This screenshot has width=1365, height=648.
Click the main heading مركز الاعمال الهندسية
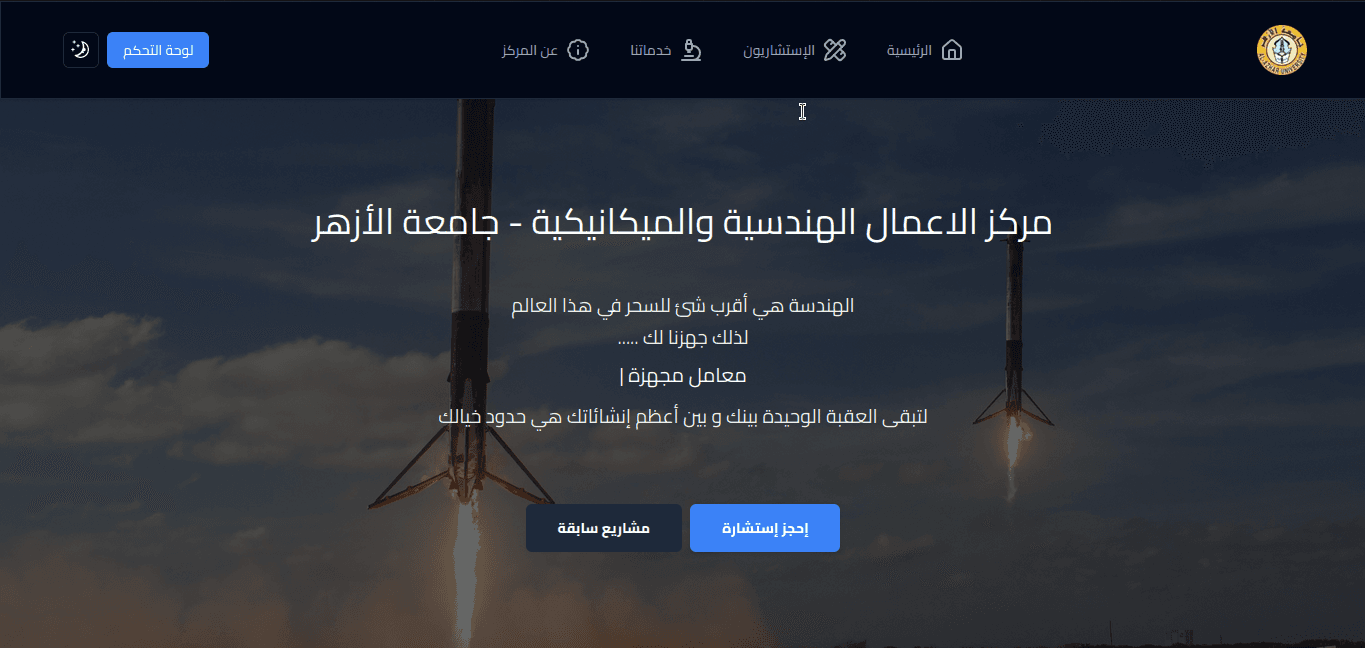point(682,222)
